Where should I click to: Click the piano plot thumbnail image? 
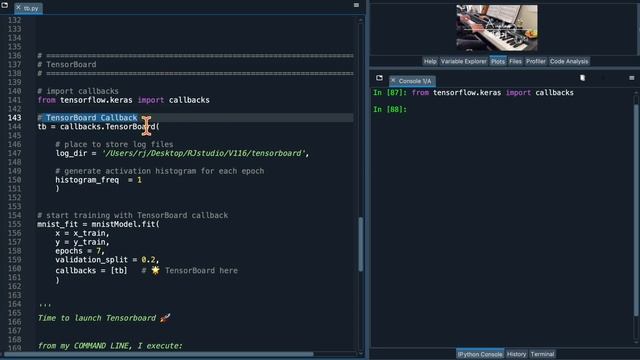tap(497, 28)
